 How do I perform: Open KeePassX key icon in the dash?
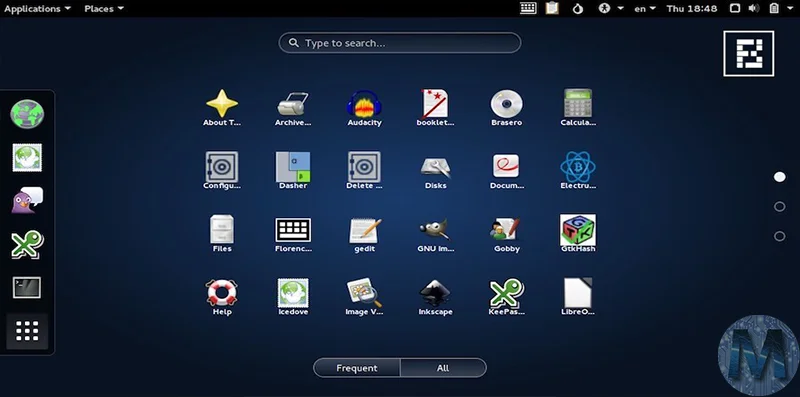[27, 244]
